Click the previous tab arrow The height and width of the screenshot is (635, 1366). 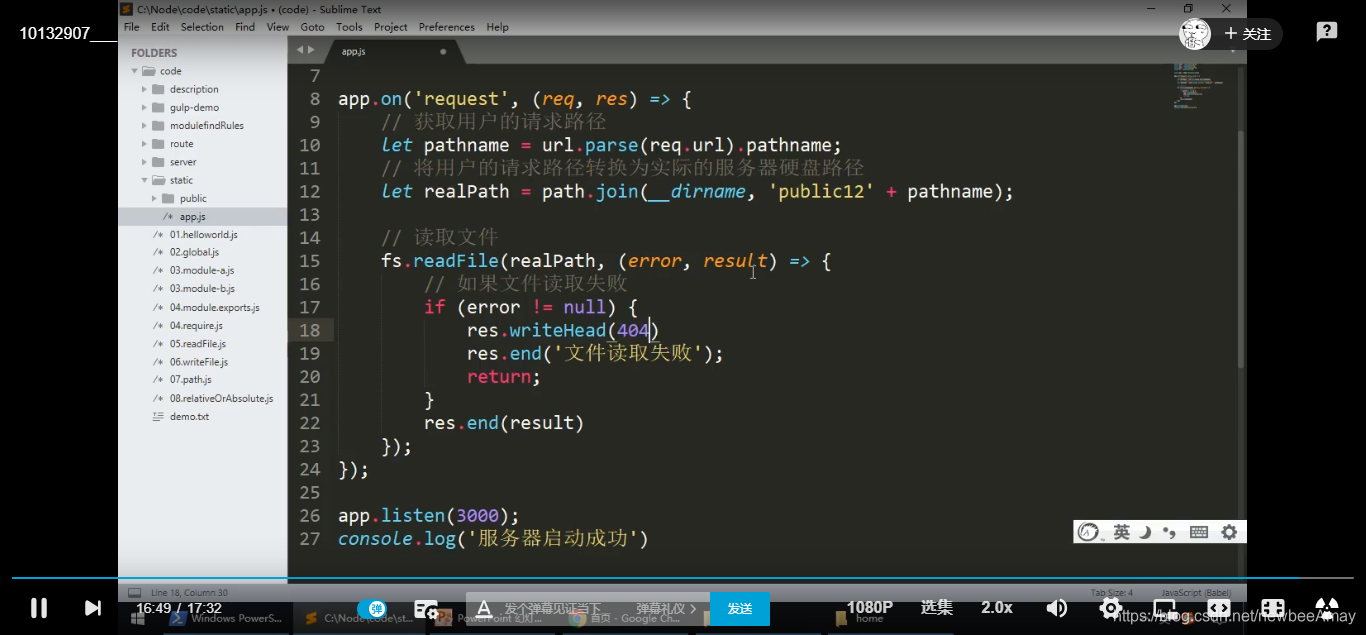(x=298, y=50)
